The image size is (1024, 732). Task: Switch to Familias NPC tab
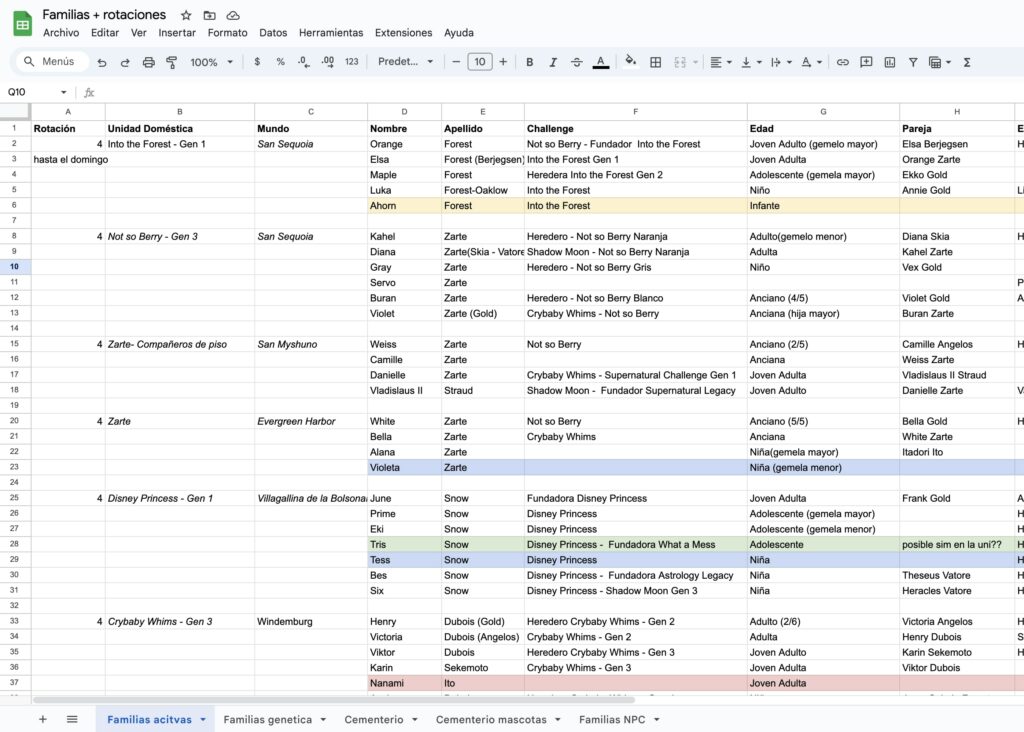click(612, 719)
